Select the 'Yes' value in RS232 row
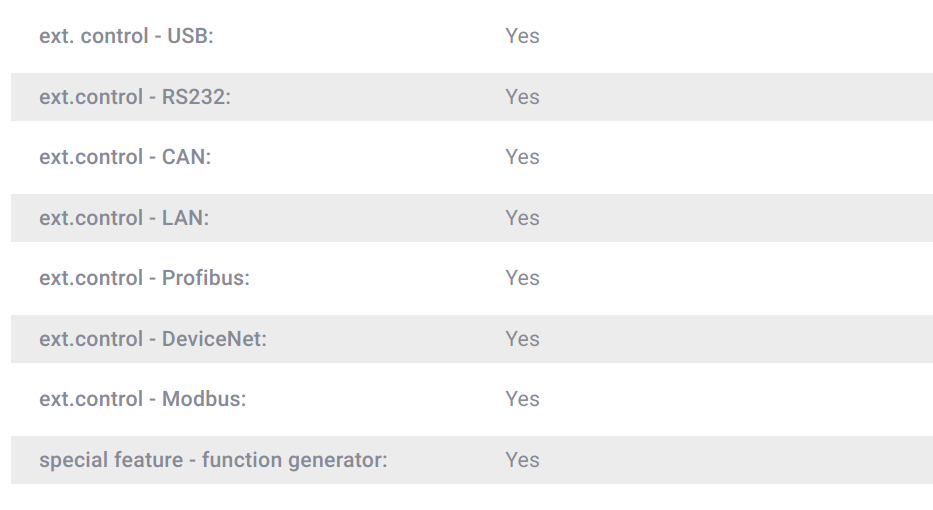 (522, 97)
